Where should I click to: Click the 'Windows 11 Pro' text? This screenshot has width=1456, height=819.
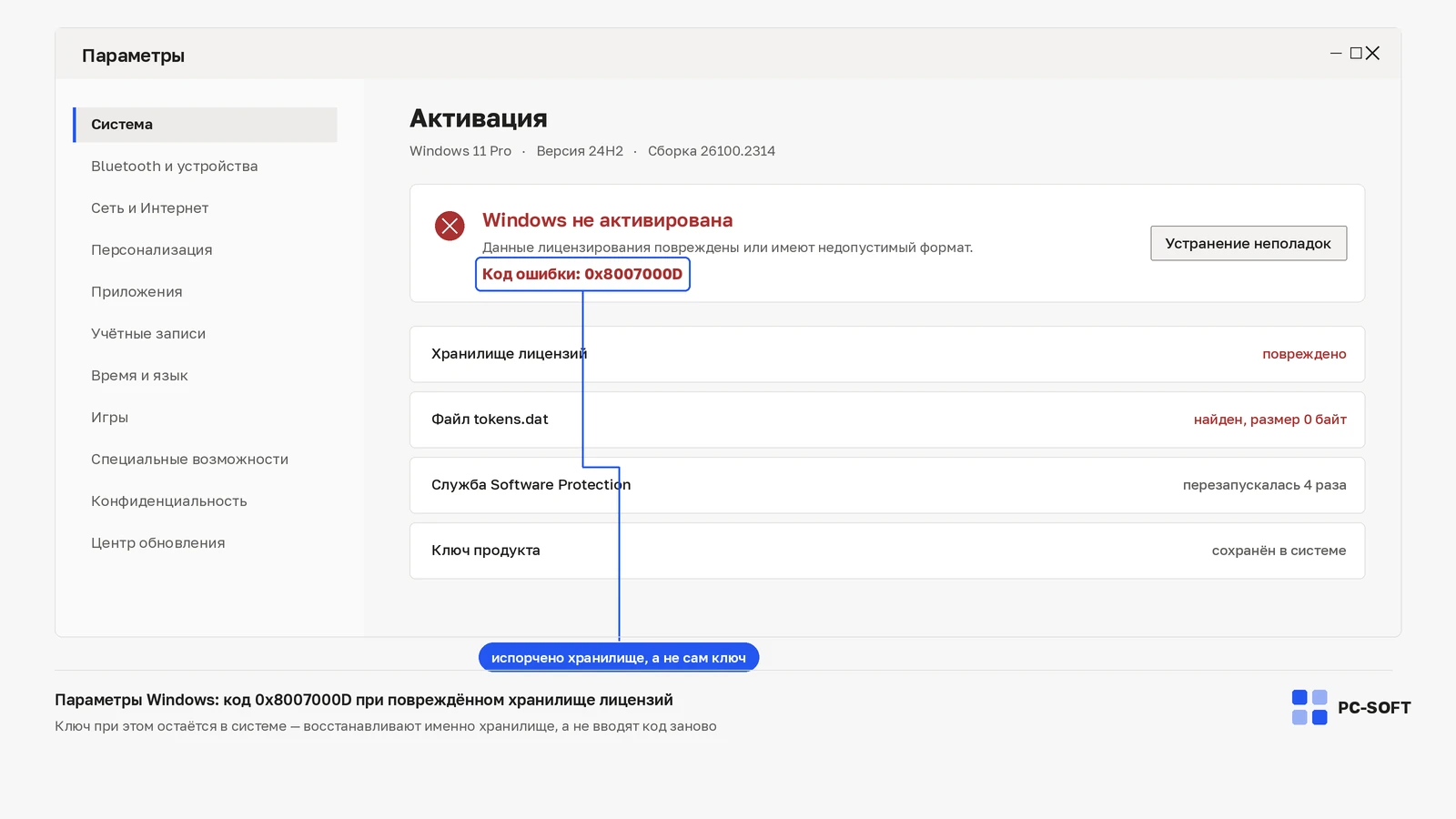pyautogui.click(x=460, y=151)
